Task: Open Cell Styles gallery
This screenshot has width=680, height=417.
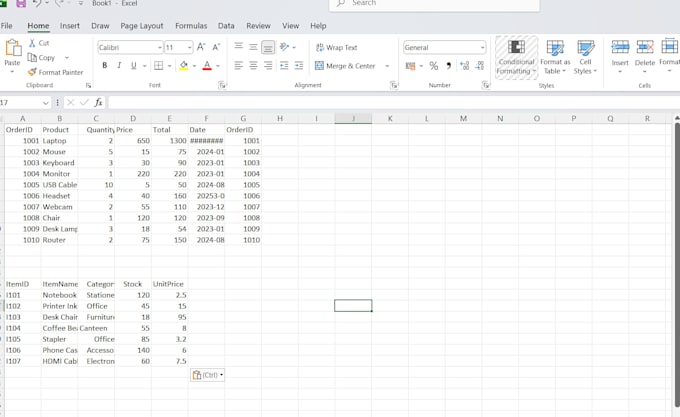Action: point(585,57)
